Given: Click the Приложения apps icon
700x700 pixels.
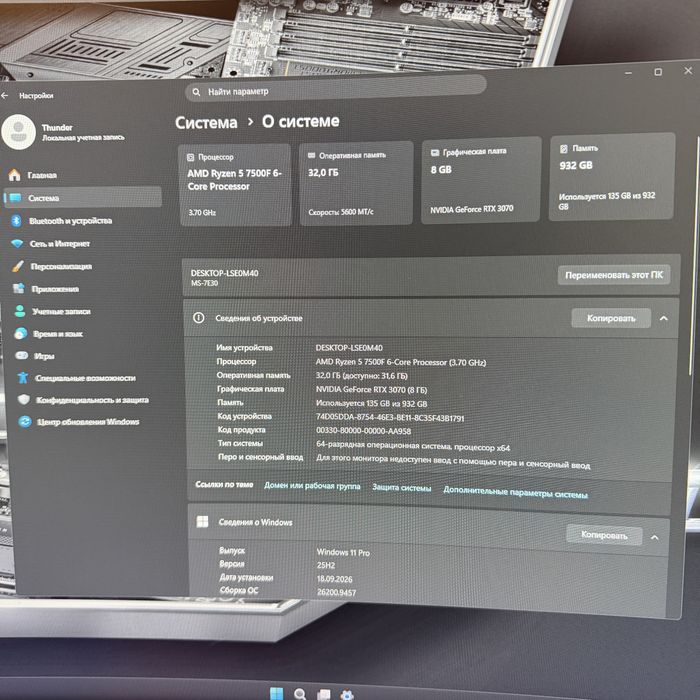Looking at the screenshot, I should click(19, 289).
